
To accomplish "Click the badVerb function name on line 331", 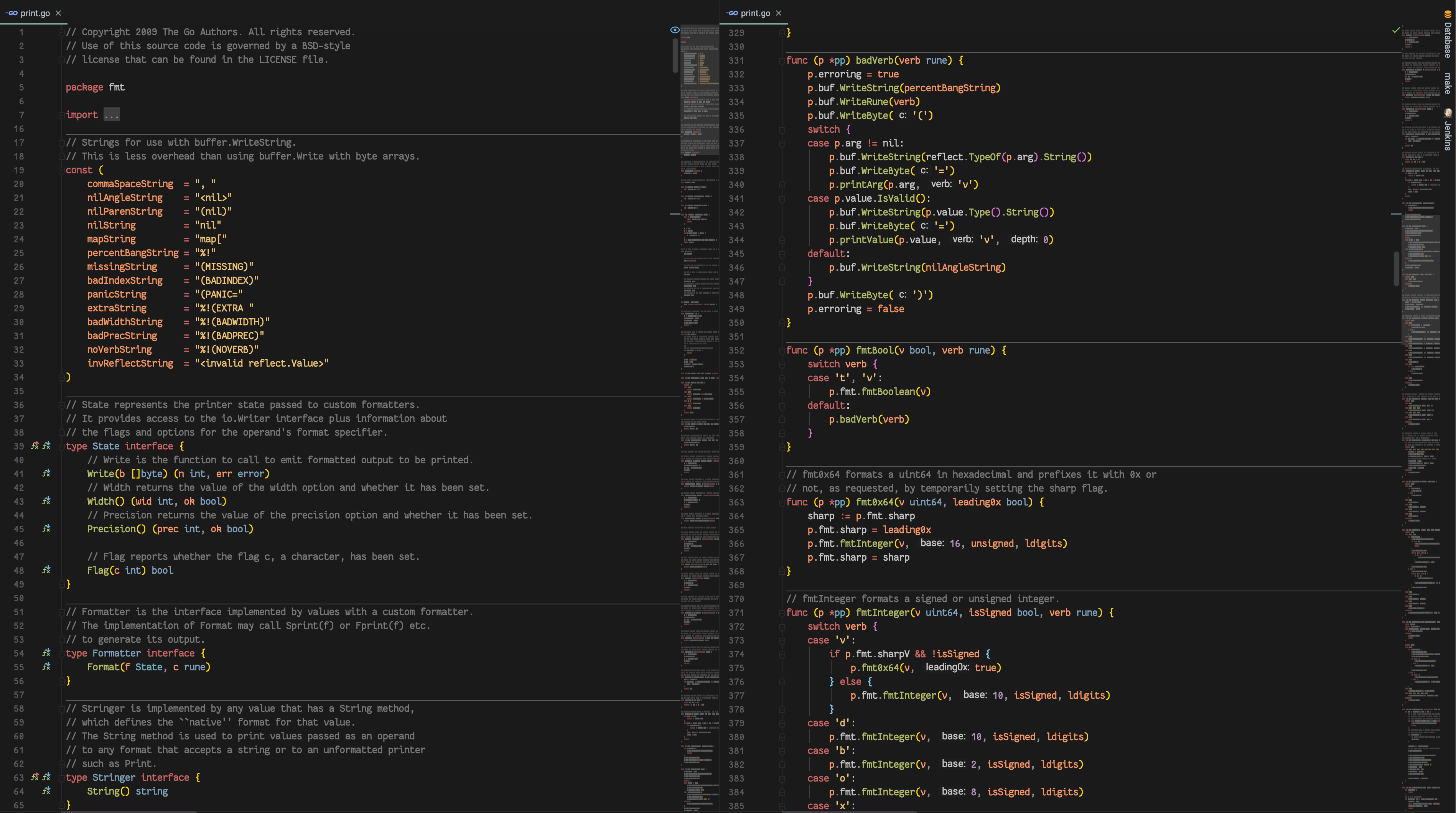I will [x=875, y=61].
